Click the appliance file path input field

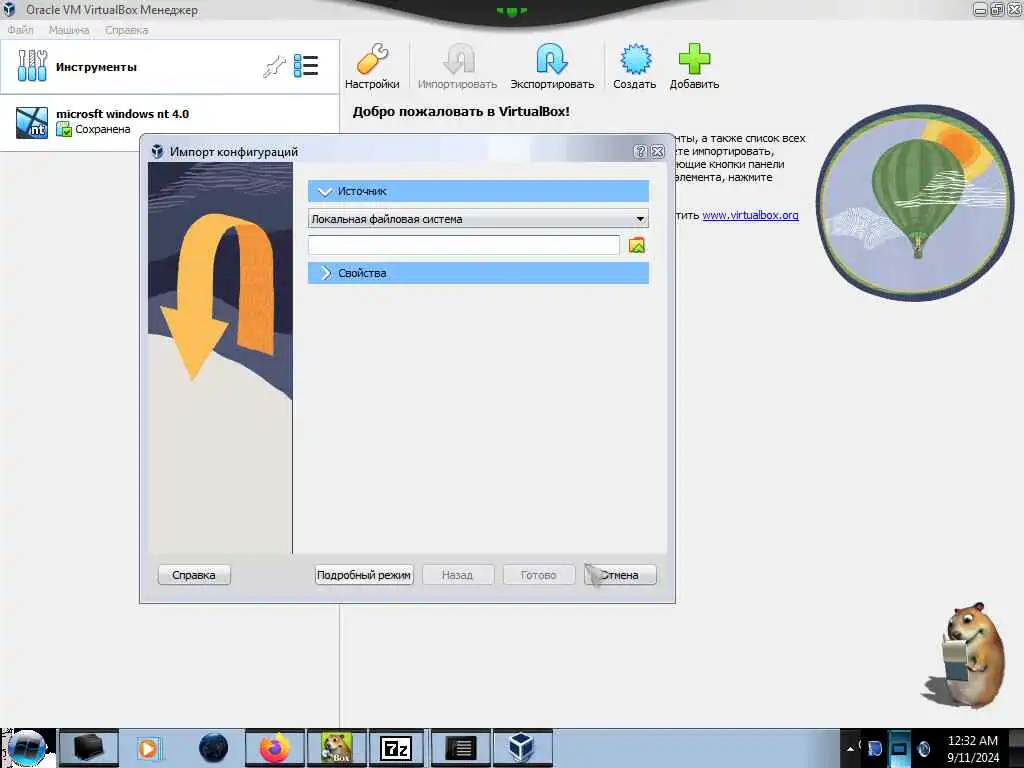coord(464,246)
